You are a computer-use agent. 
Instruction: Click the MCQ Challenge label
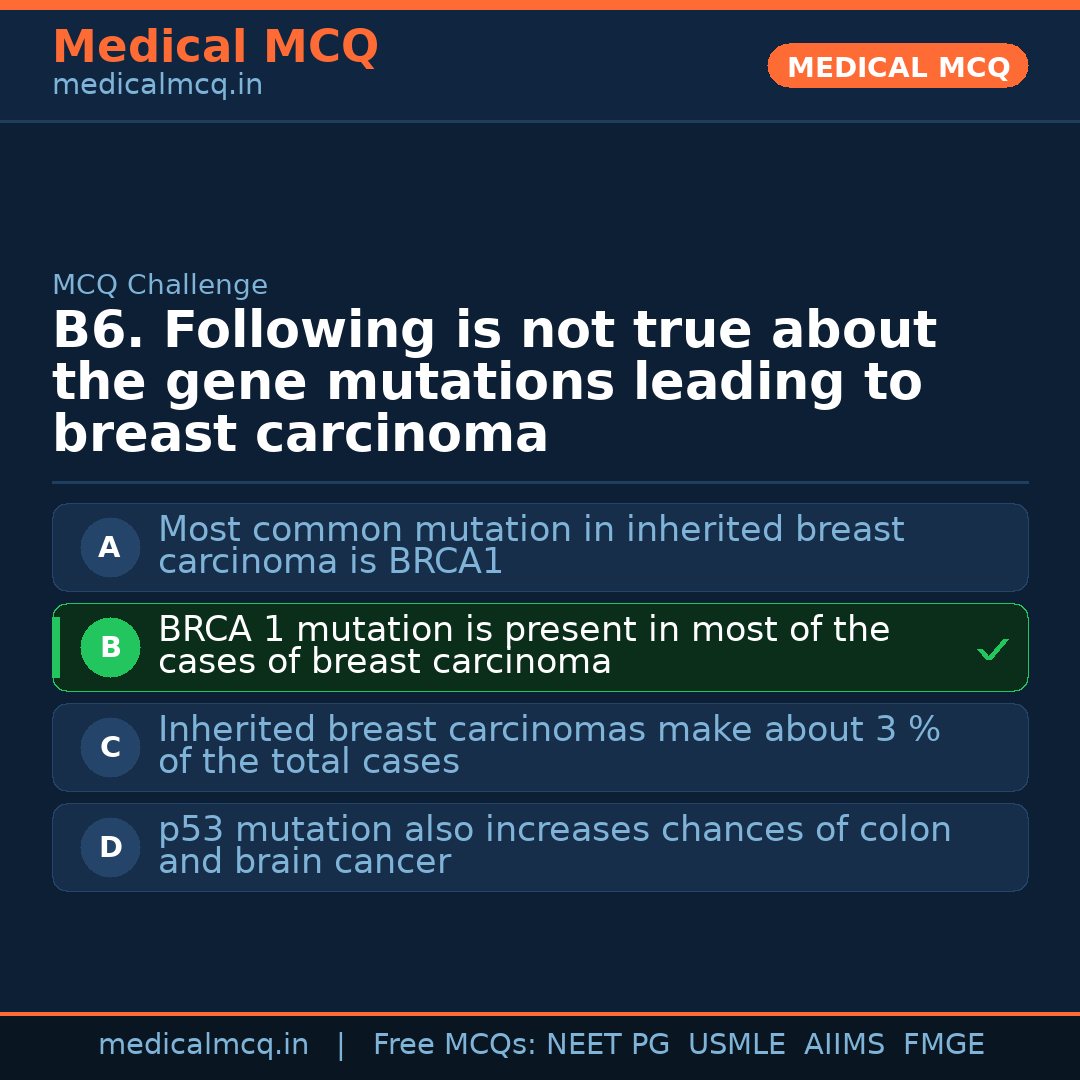[x=160, y=286]
